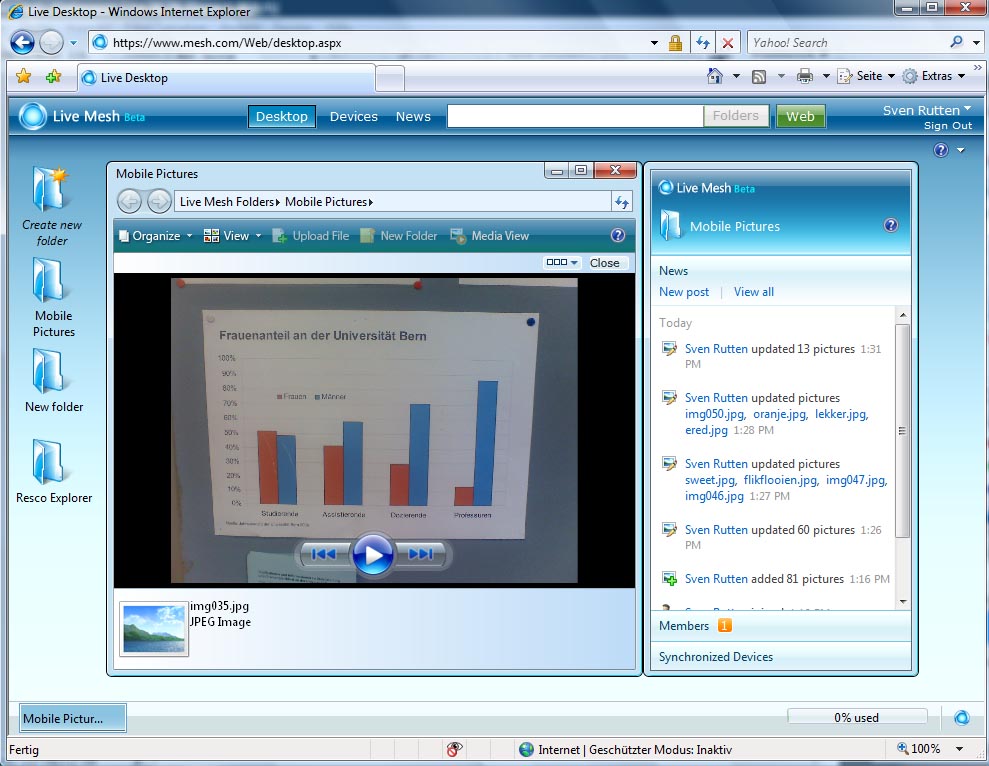Open the Organize dropdown menu

pyautogui.click(x=155, y=235)
